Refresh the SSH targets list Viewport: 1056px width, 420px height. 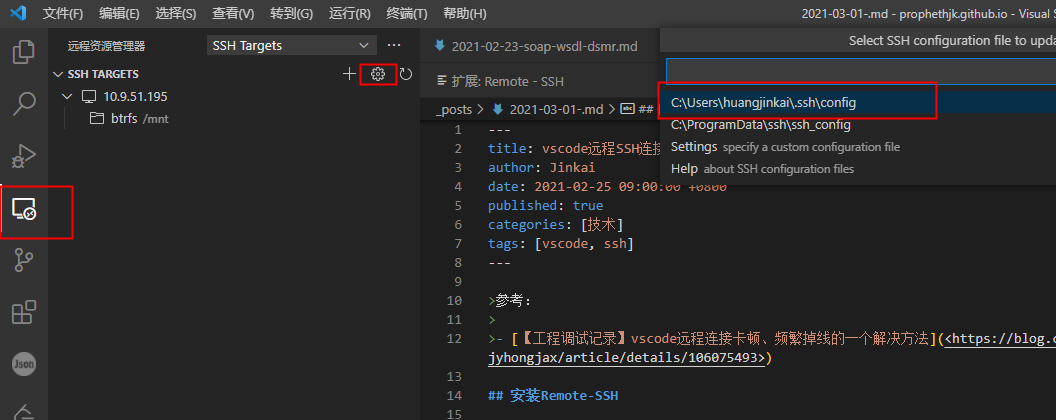click(x=406, y=74)
